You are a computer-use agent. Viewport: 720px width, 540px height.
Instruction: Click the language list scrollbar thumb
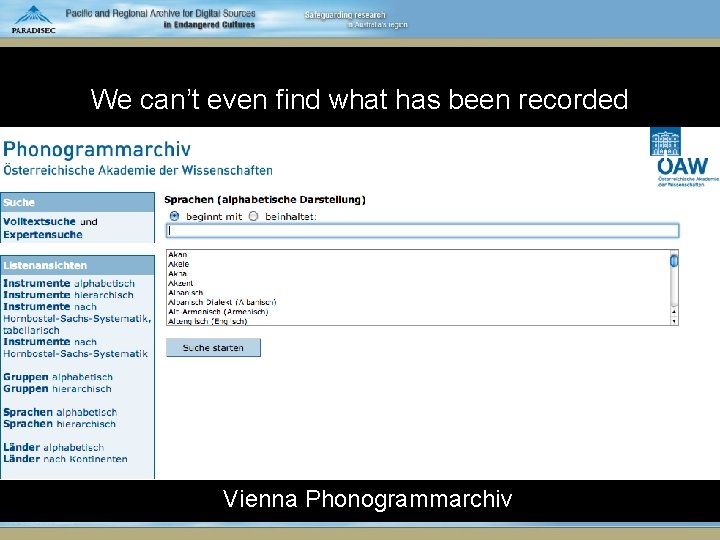point(674,261)
